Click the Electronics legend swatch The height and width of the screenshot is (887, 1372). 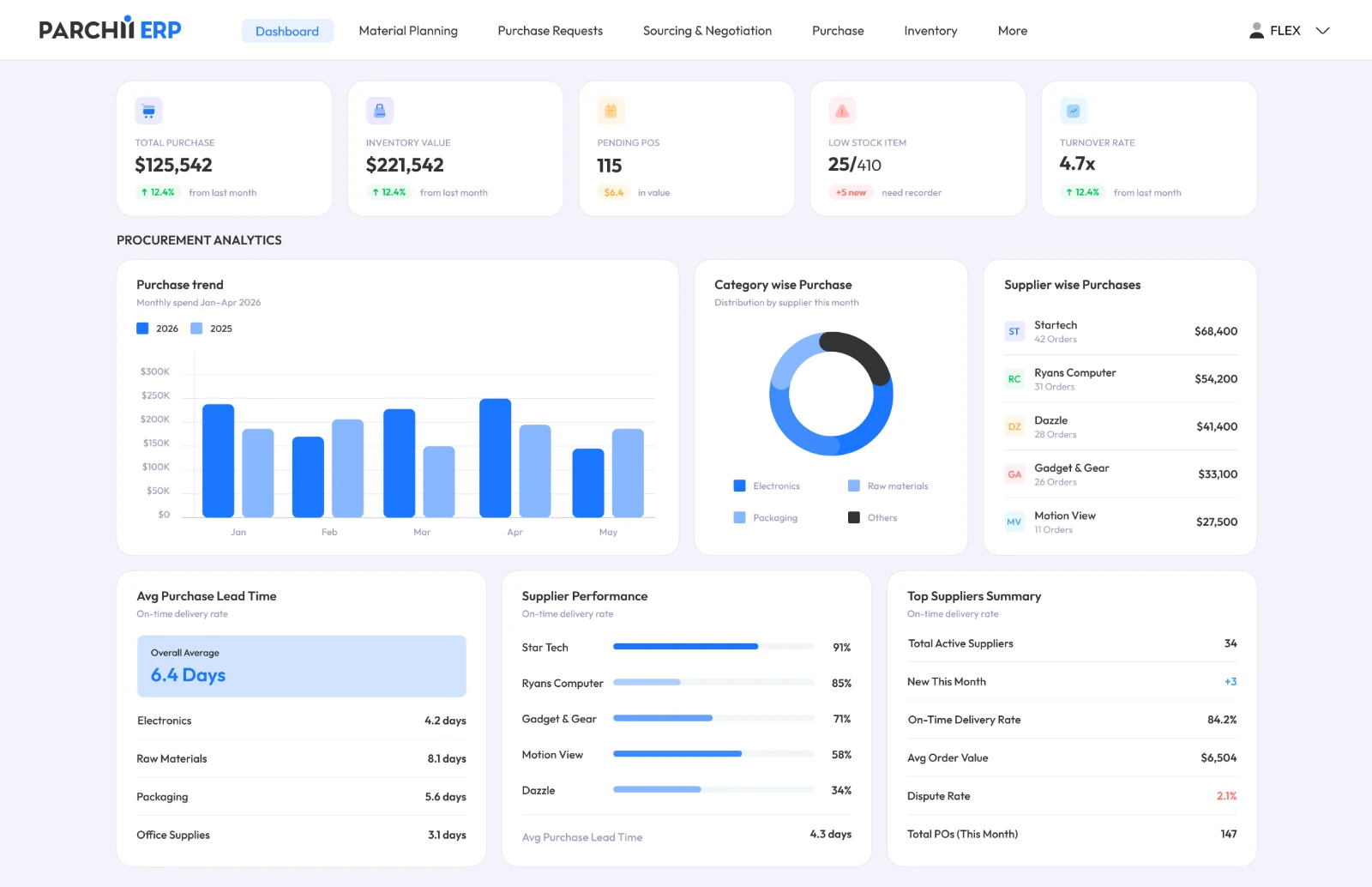(x=739, y=486)
